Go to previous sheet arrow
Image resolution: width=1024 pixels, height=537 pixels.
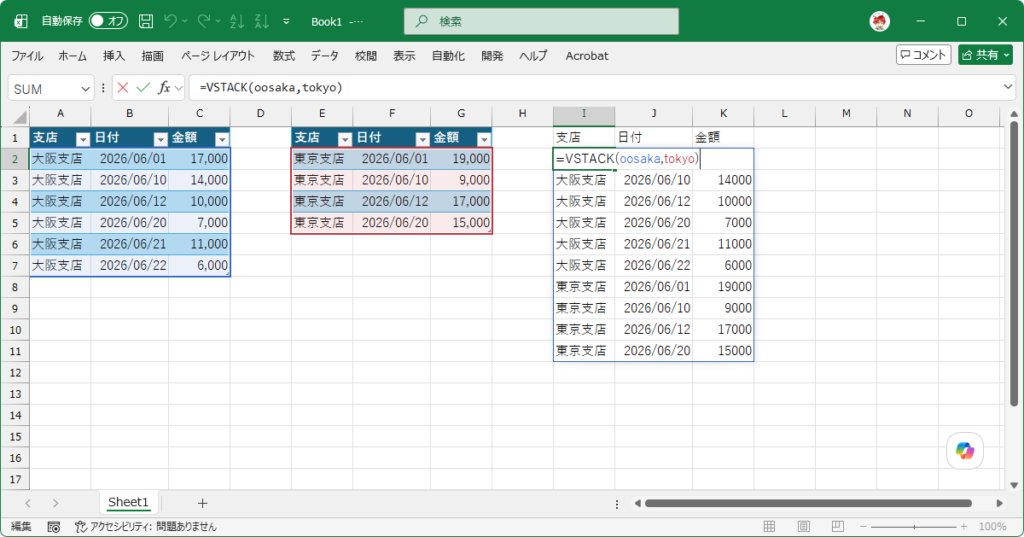click(27, 503)
